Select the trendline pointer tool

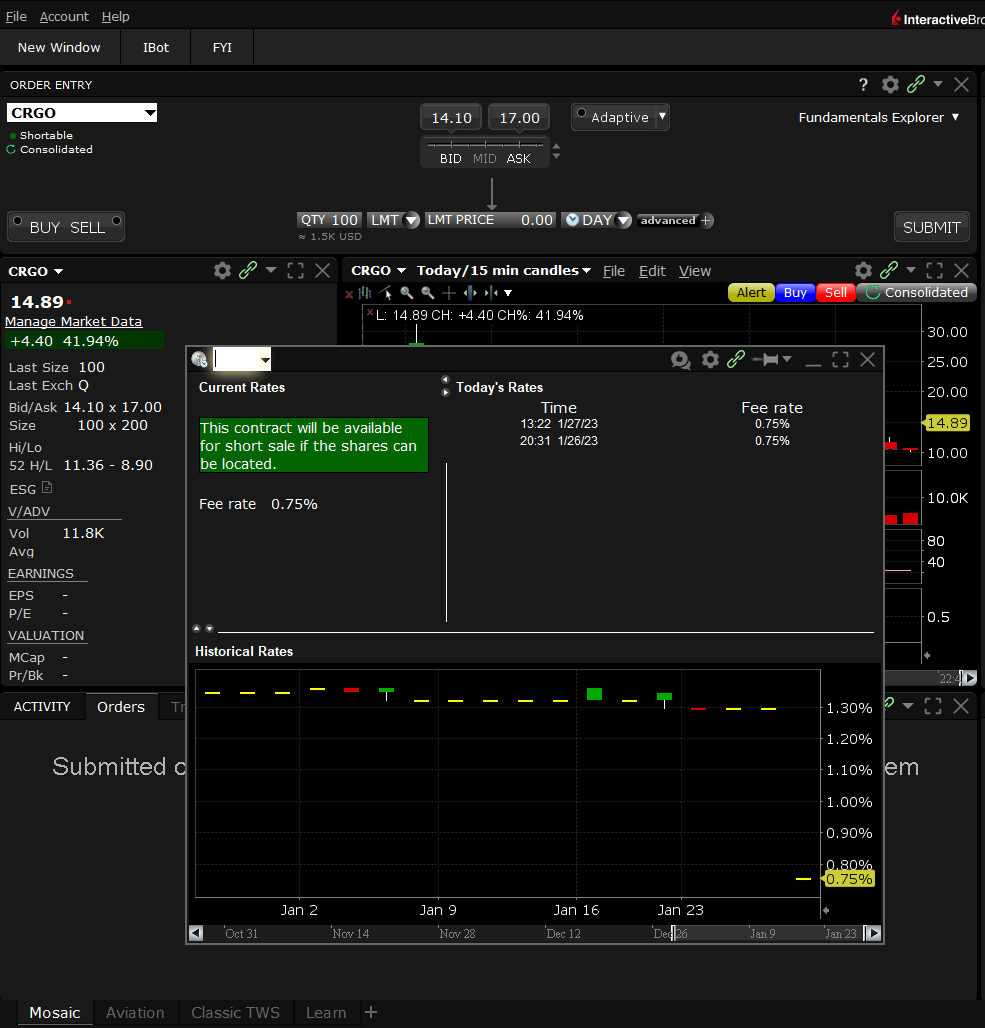point(386,293)
